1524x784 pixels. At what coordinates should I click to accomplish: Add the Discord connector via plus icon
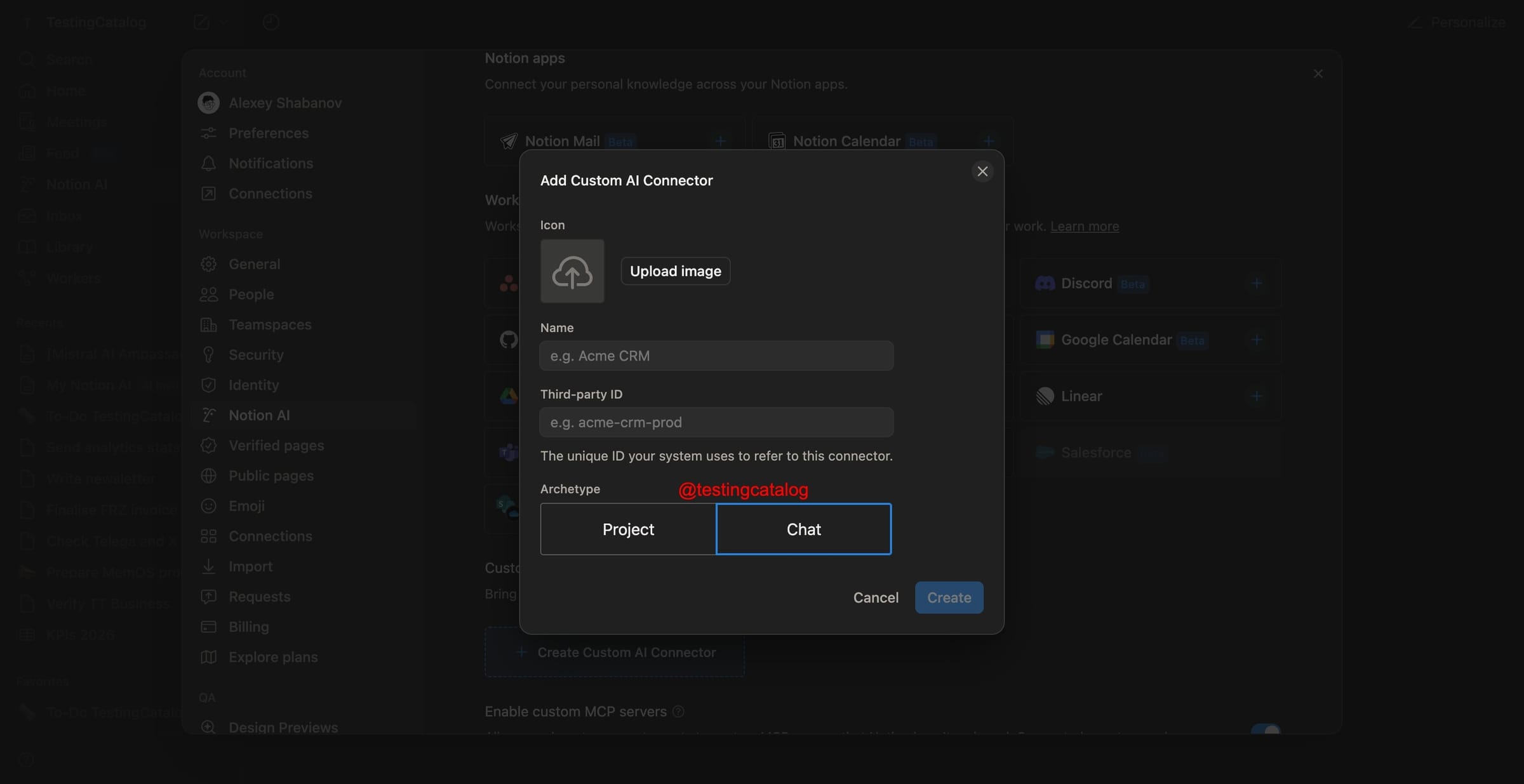coord(1256,283)
